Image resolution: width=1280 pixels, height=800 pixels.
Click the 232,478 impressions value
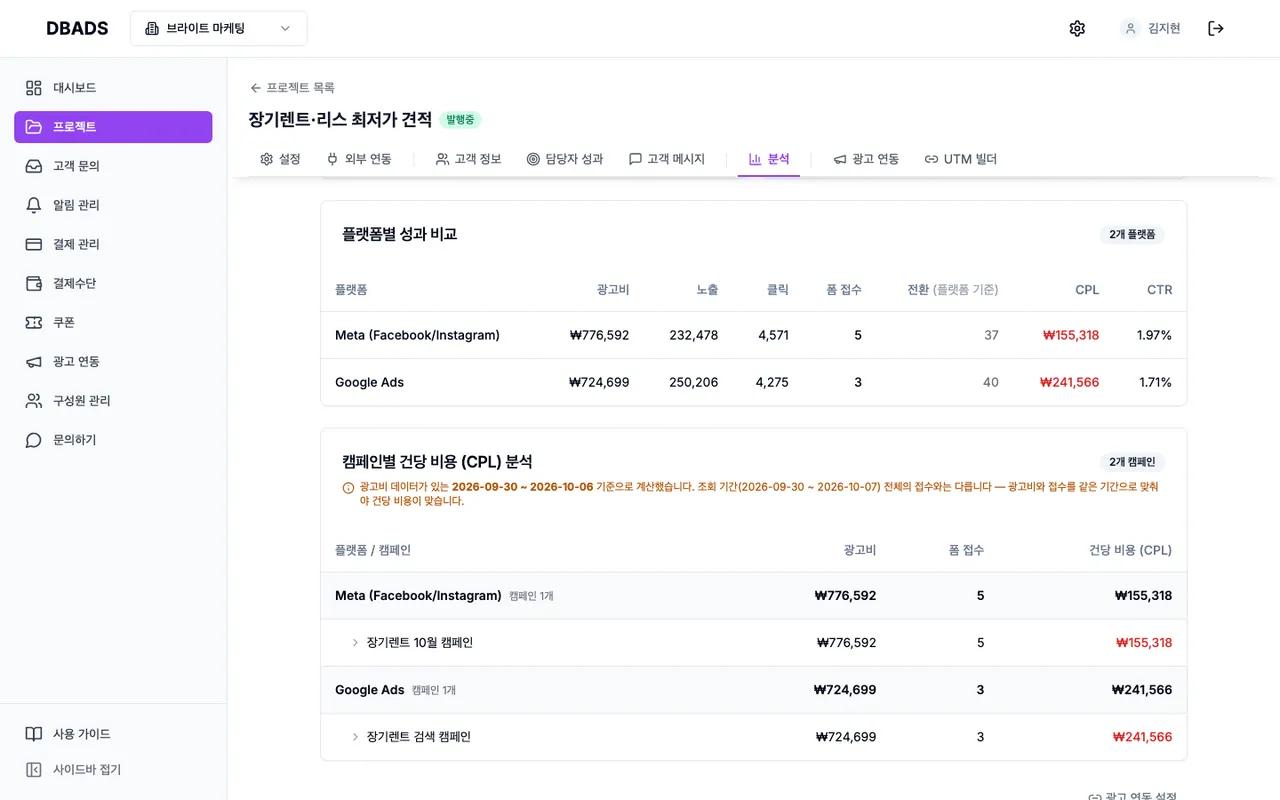click(x=694, y=335)
